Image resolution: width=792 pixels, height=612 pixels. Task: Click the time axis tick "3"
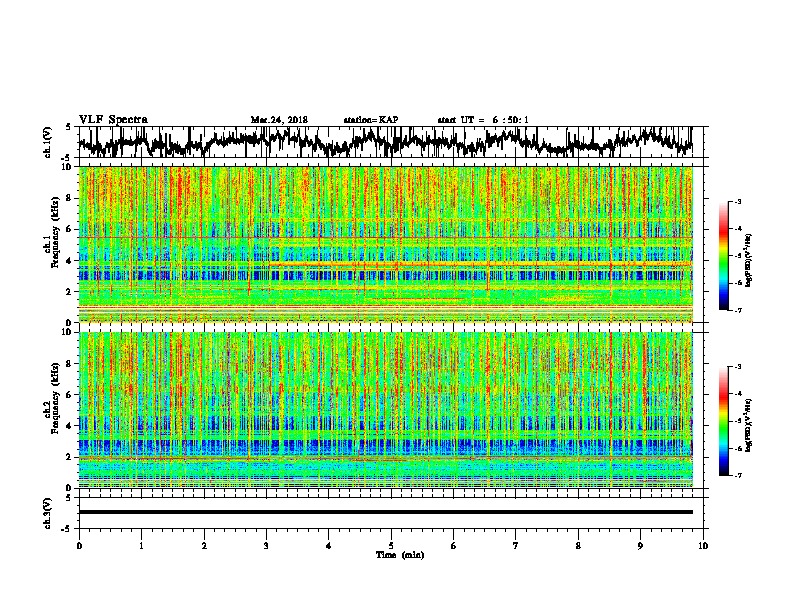pos(266,546)
